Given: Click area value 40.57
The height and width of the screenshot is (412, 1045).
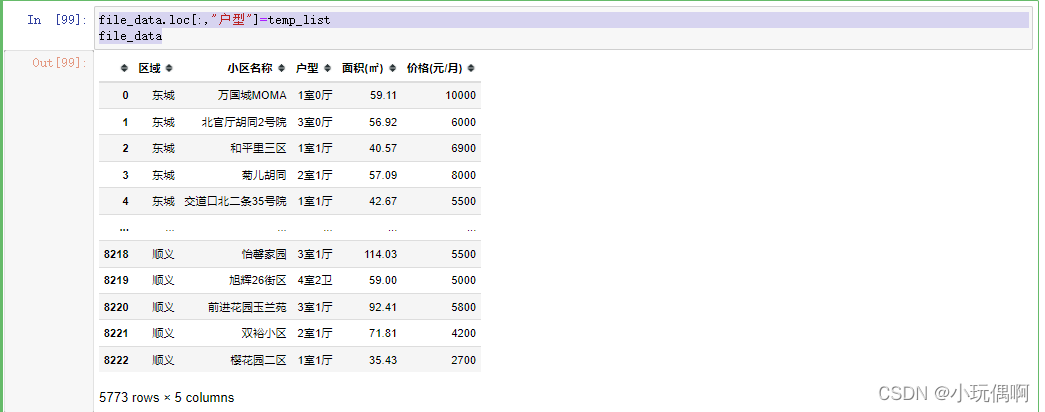Looking at the screenshot, I should [x=383, y=148].
